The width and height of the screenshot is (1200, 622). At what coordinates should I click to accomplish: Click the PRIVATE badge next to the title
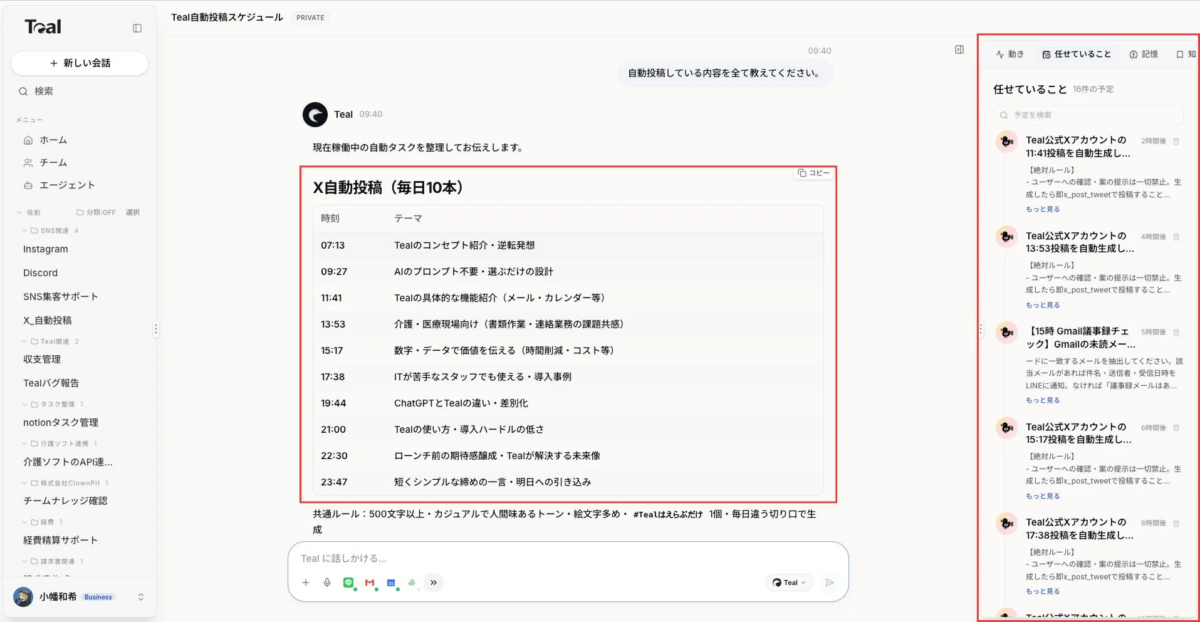[310, 18]
